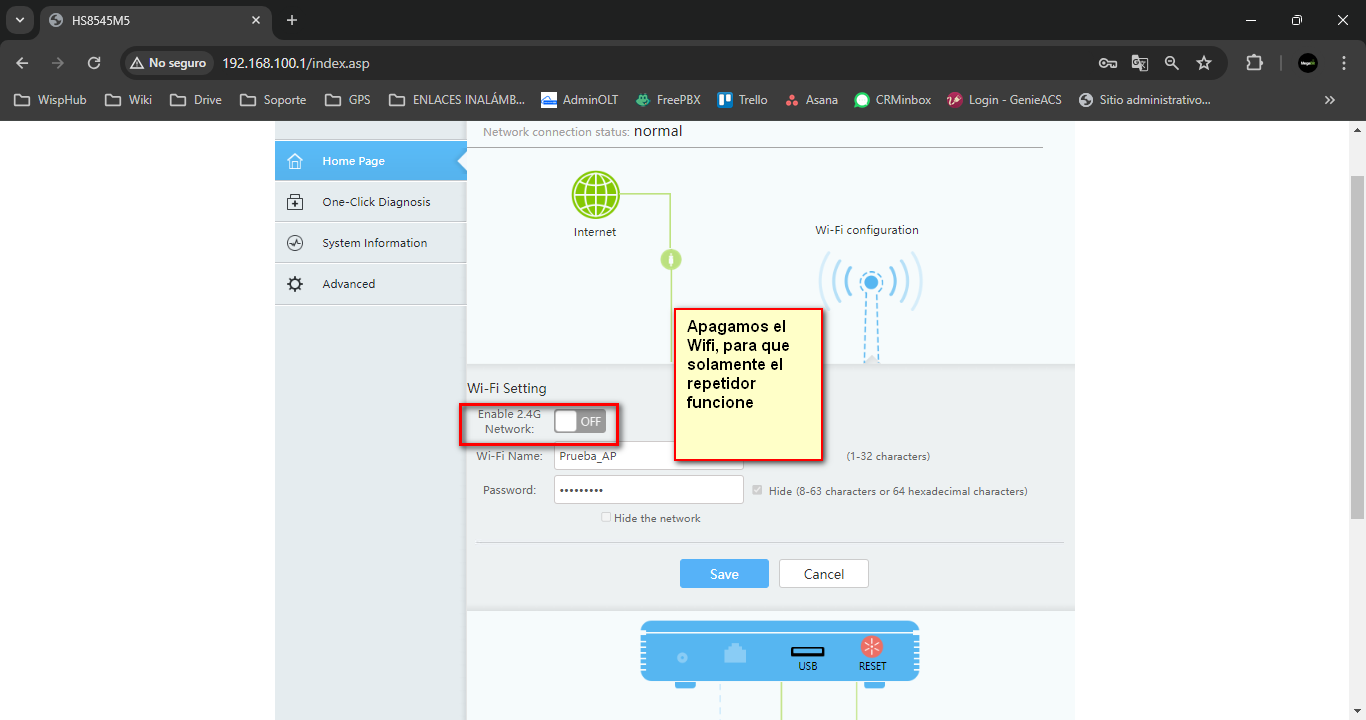Click the RESET icon on router
Screen dimensions: 1366x720
coord(872,647)
